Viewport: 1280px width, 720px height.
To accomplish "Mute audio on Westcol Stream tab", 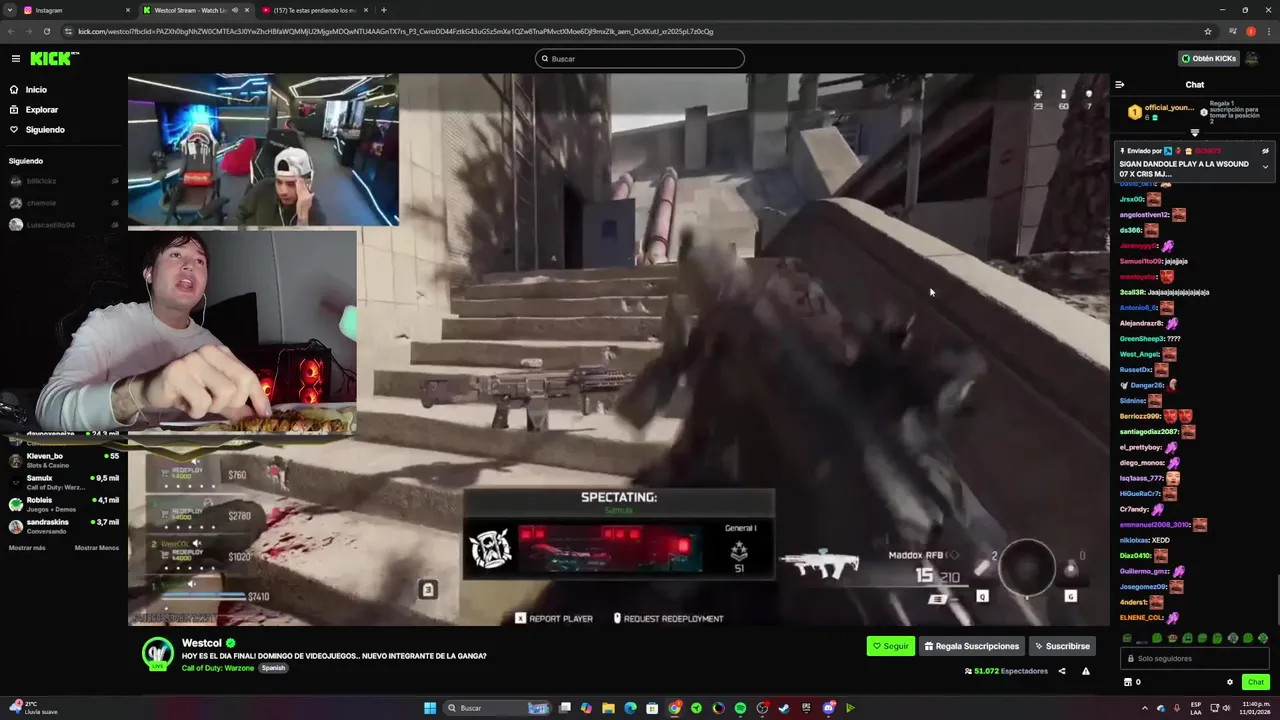I will [x=235, y=10].
